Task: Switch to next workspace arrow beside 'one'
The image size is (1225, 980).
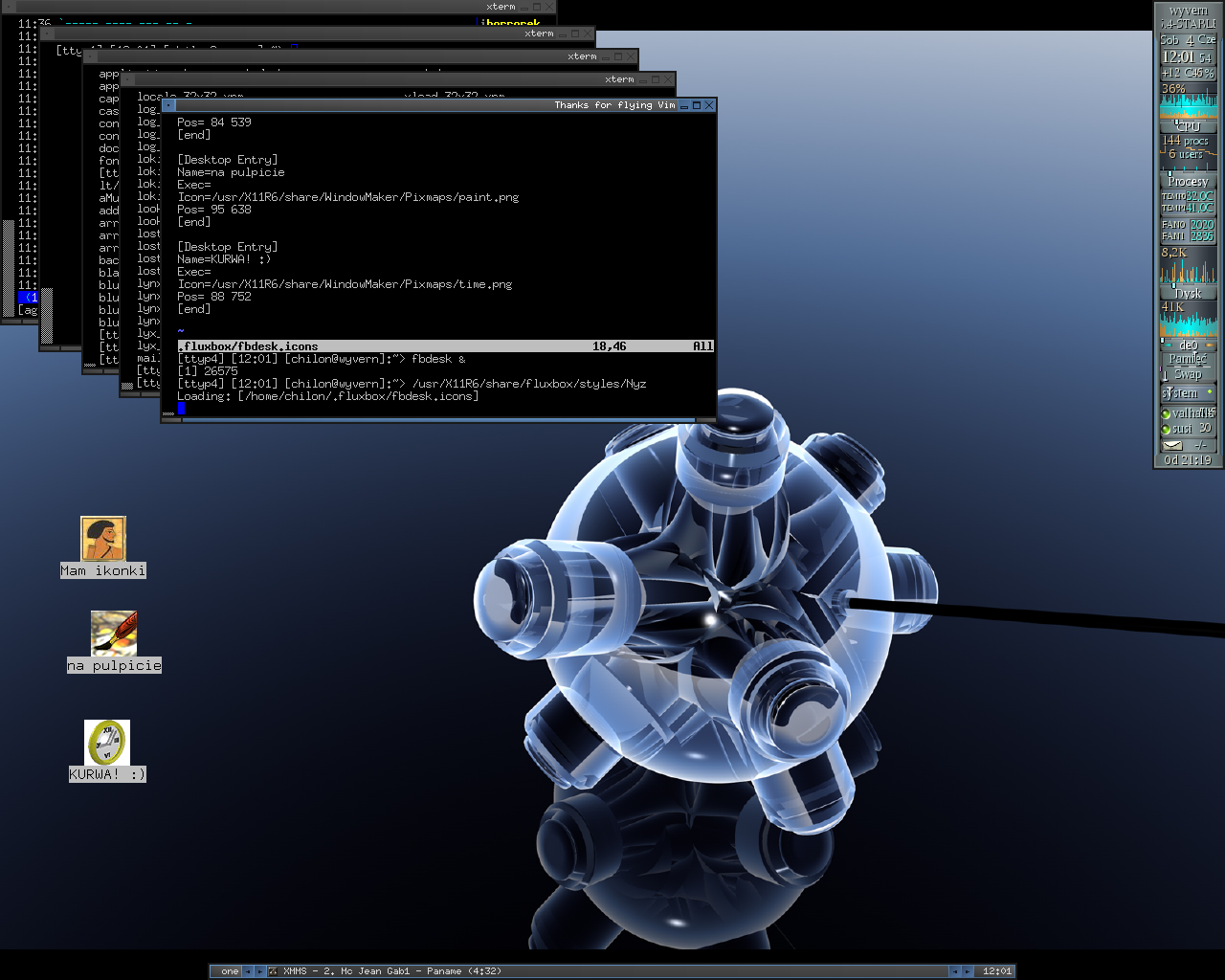Action: pos(259,971)
